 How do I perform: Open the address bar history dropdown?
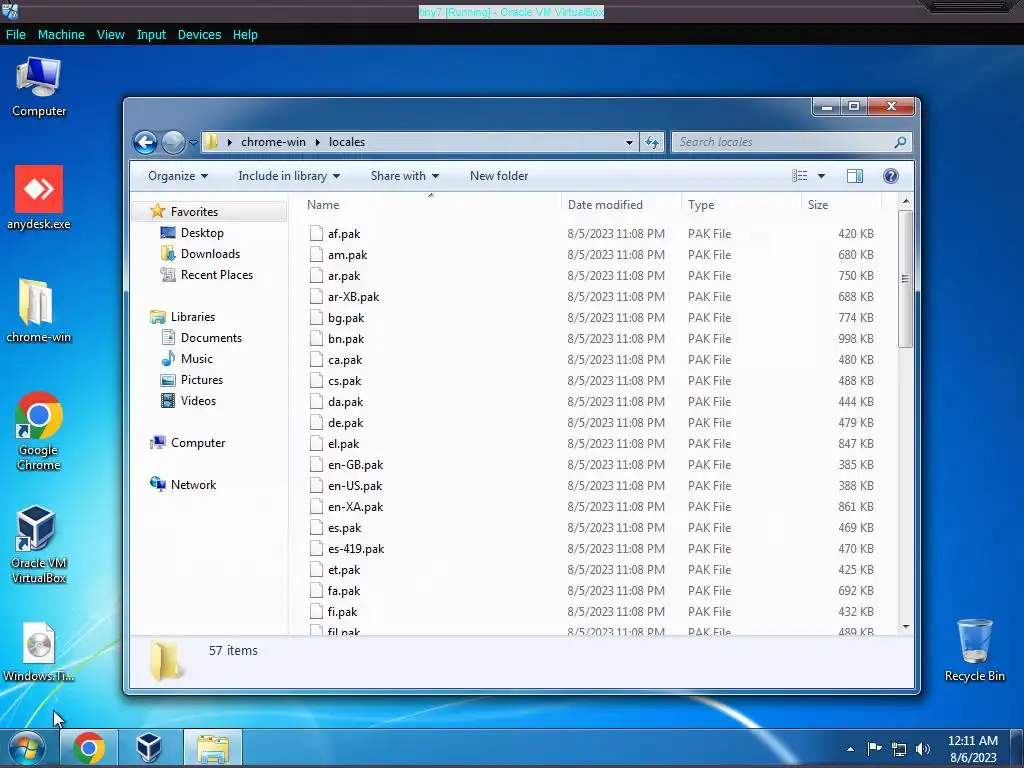[x=629, y=142]
